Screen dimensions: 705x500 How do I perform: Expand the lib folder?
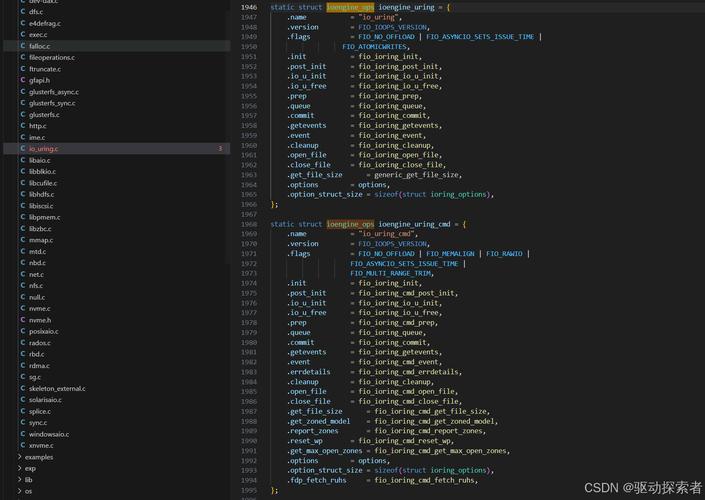click(x=28, y=480)
